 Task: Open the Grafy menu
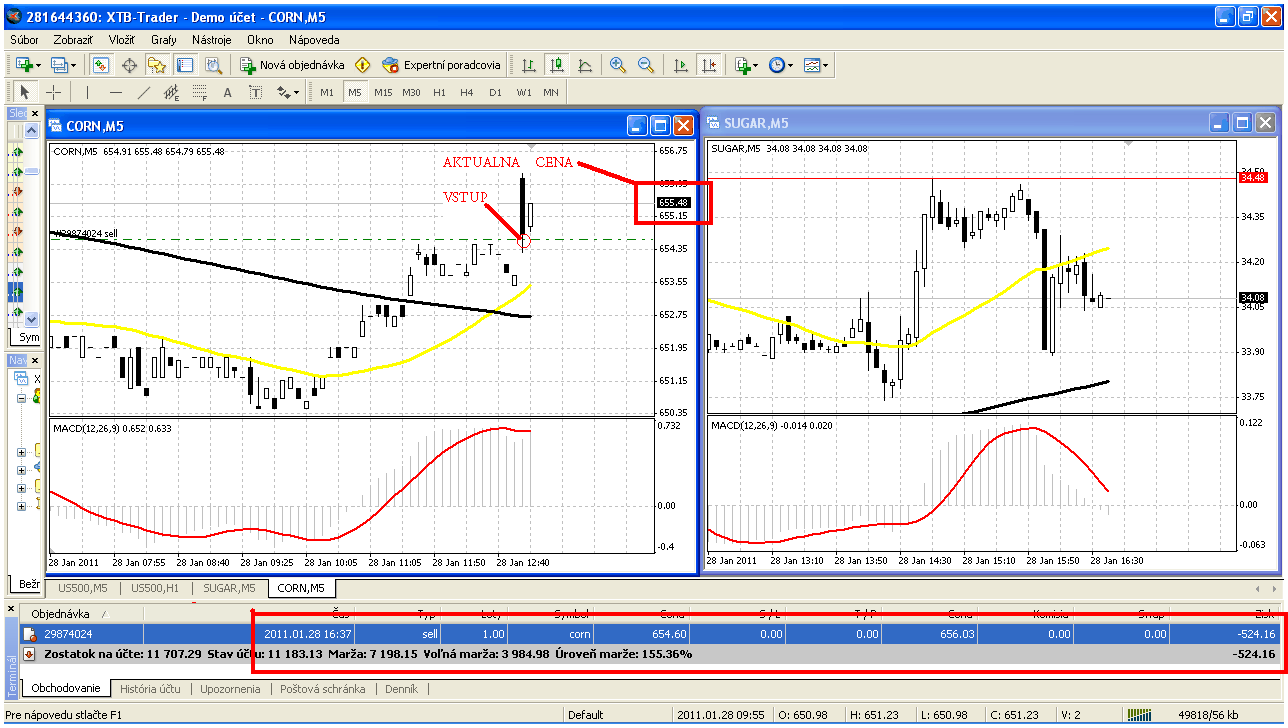164,40
